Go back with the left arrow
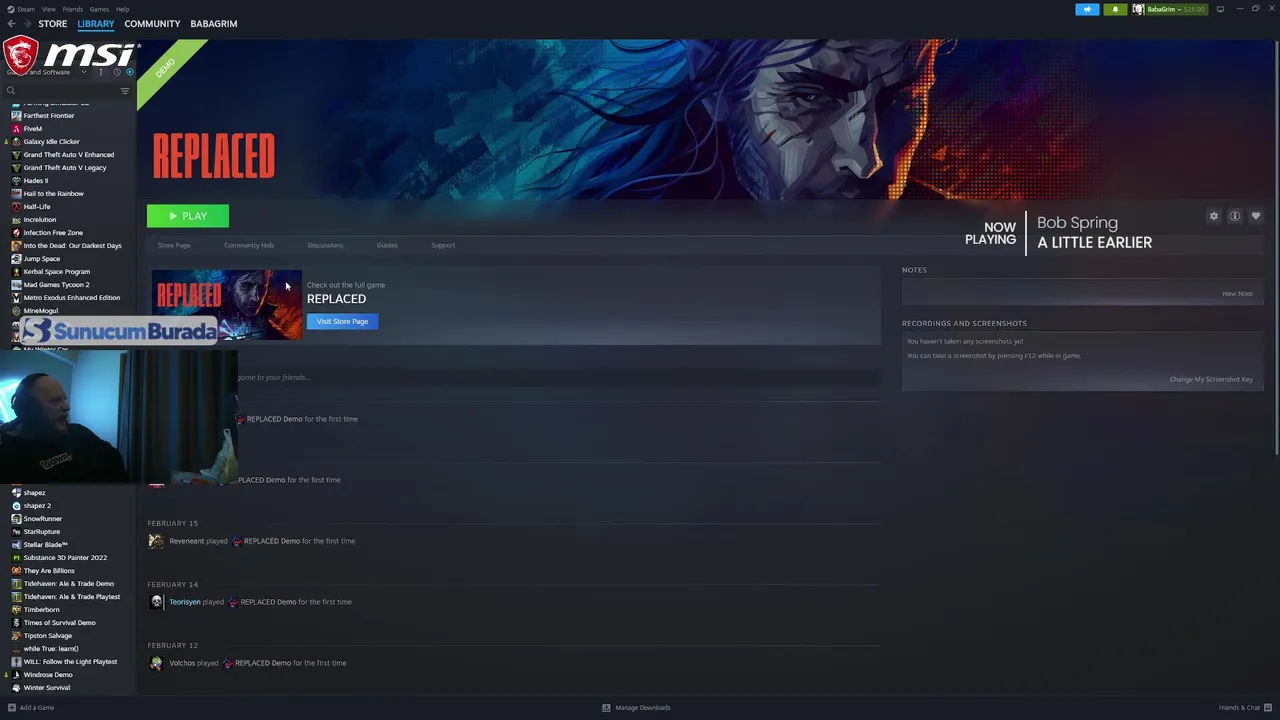The width and height of the screenshot is (1280, 720). point(11,23)
